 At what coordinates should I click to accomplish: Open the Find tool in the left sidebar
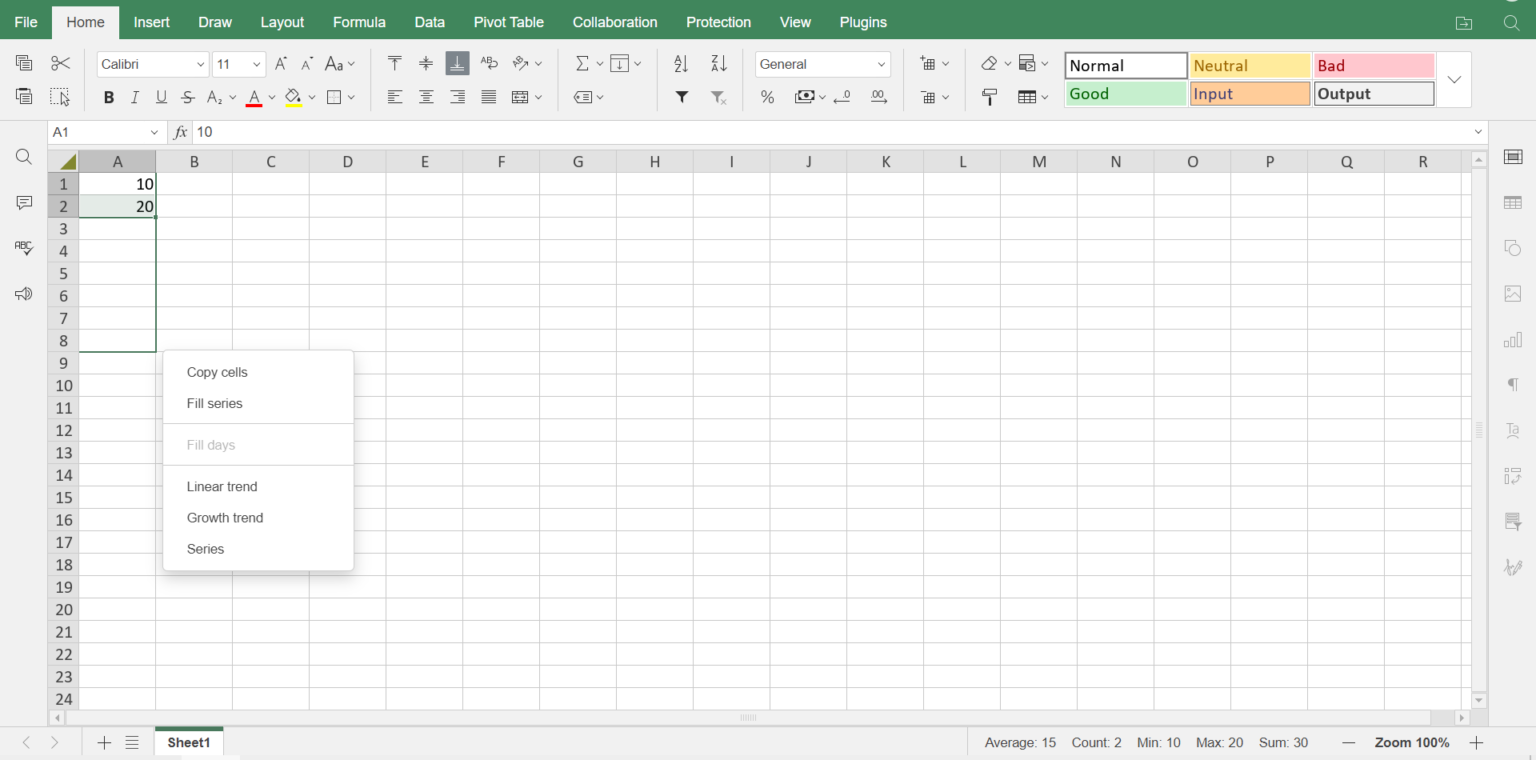pyautogui.click(x=23, y=156)
